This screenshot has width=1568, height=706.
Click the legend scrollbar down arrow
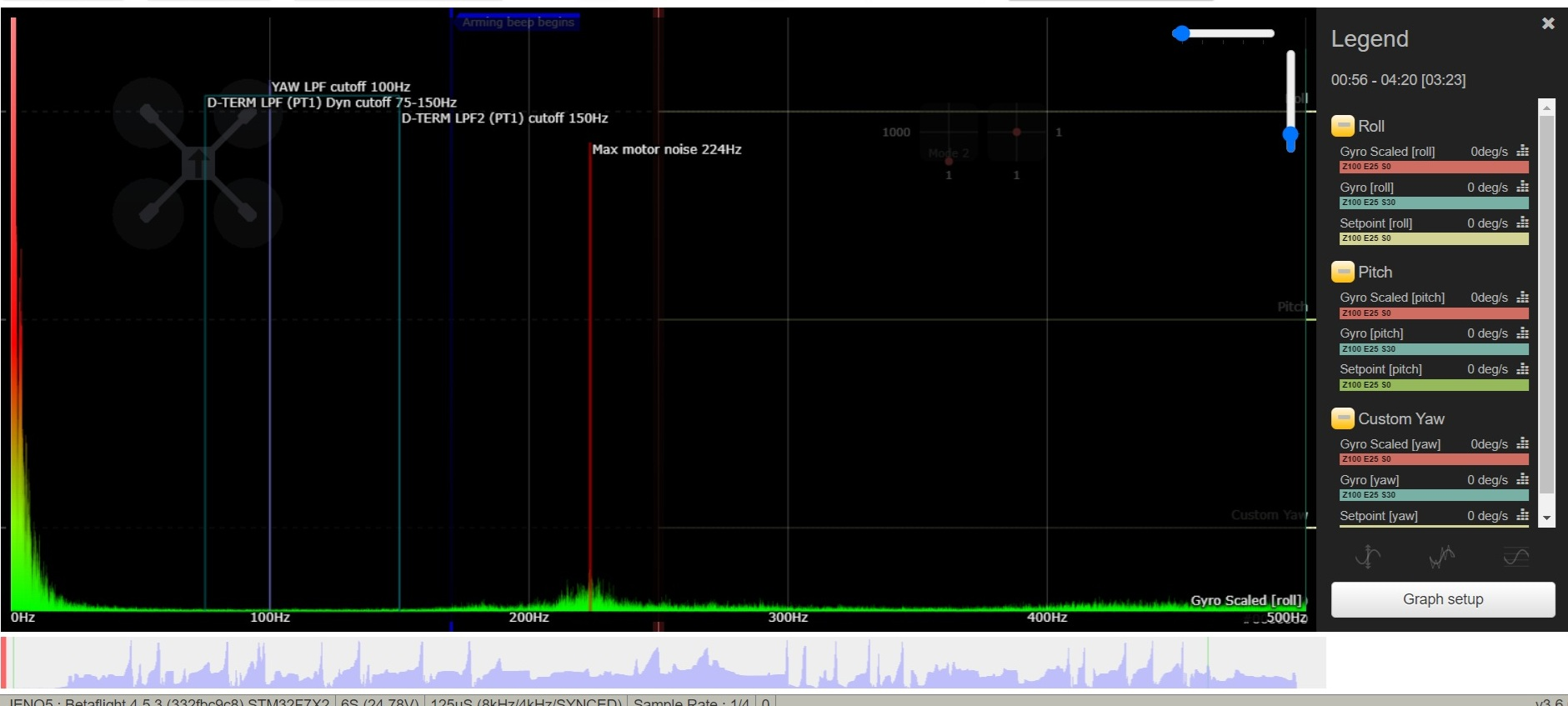pos(1546,518)
